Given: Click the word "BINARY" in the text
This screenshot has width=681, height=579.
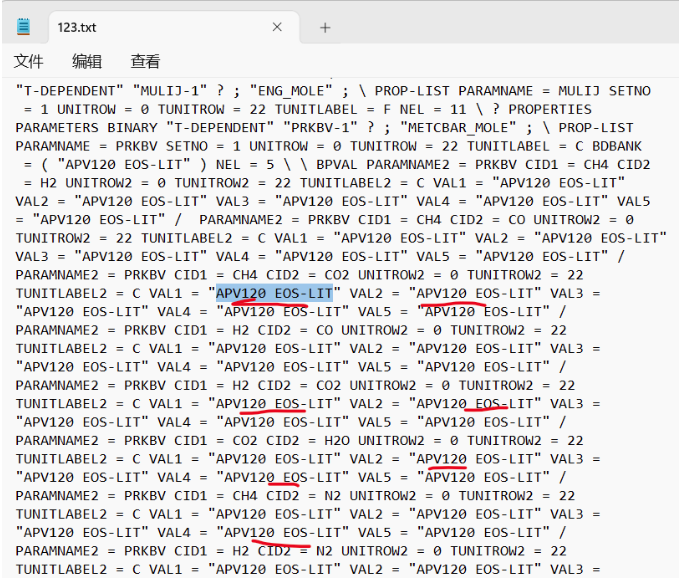Looking at the screenshot, I should 132,128.
